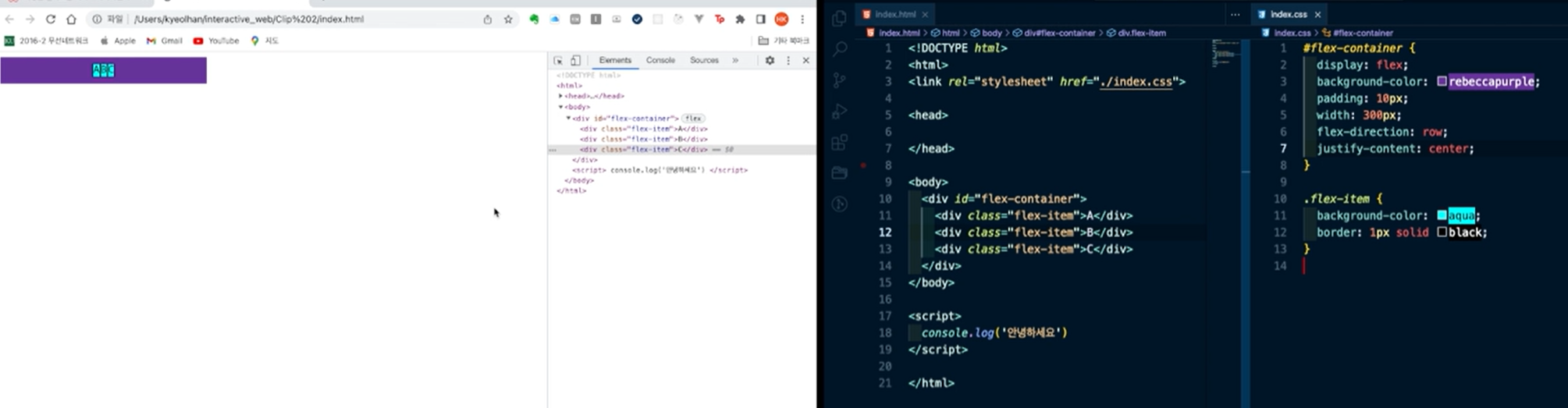Close the DevTools panel
The height and width of the screenshot is (408, 1568).
coord(806,60)
